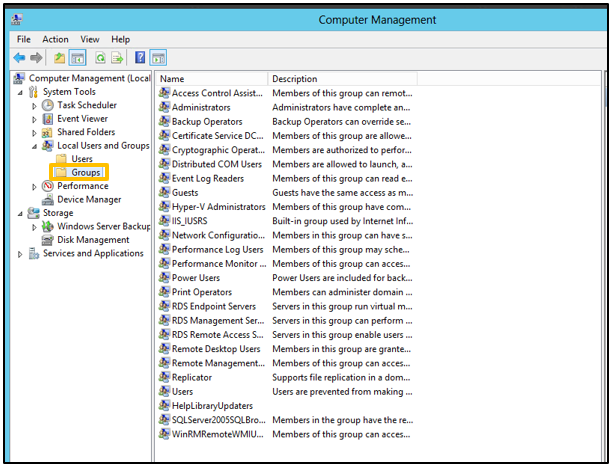Collapse the System Tools node
The height and width of the screenshot is (467, 612).
pos(20,92)
